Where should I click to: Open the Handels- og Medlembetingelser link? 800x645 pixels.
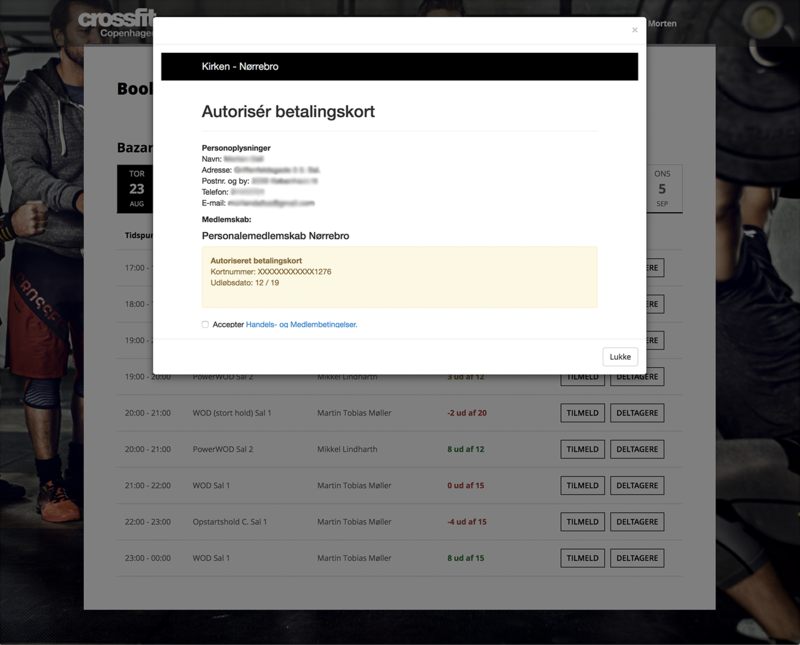302,325
